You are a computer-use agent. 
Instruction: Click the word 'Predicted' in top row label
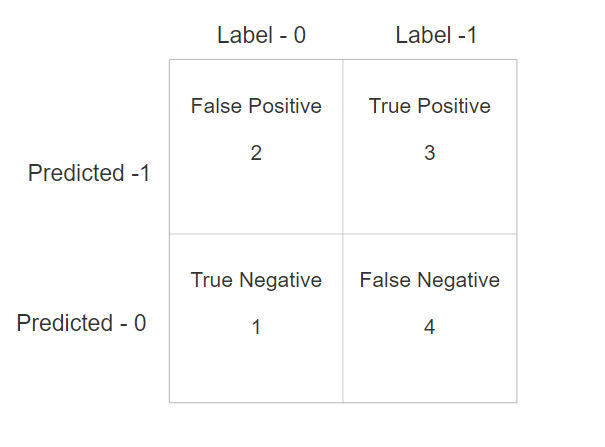tap(76, 172)
